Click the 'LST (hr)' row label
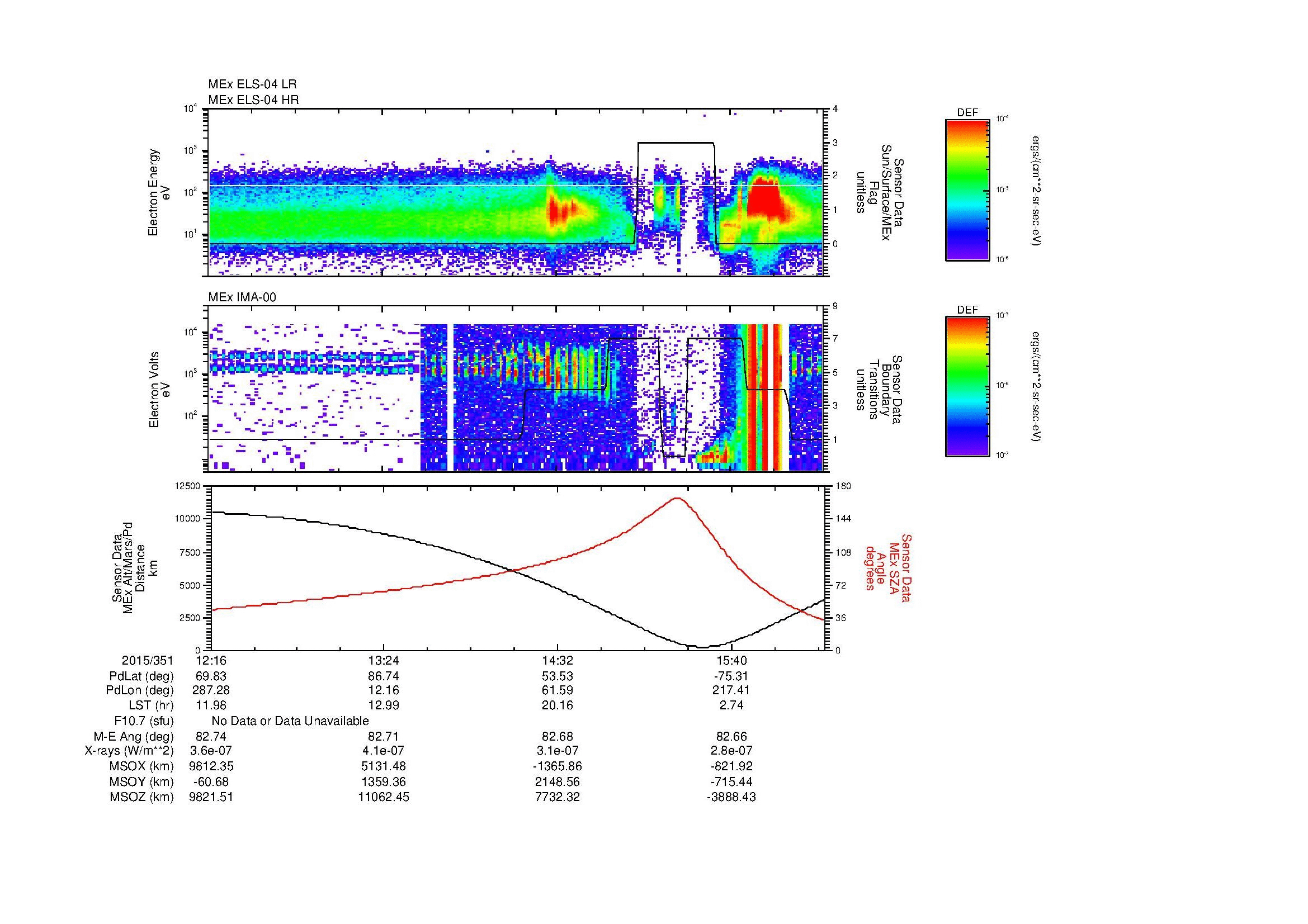 (151, 705)
